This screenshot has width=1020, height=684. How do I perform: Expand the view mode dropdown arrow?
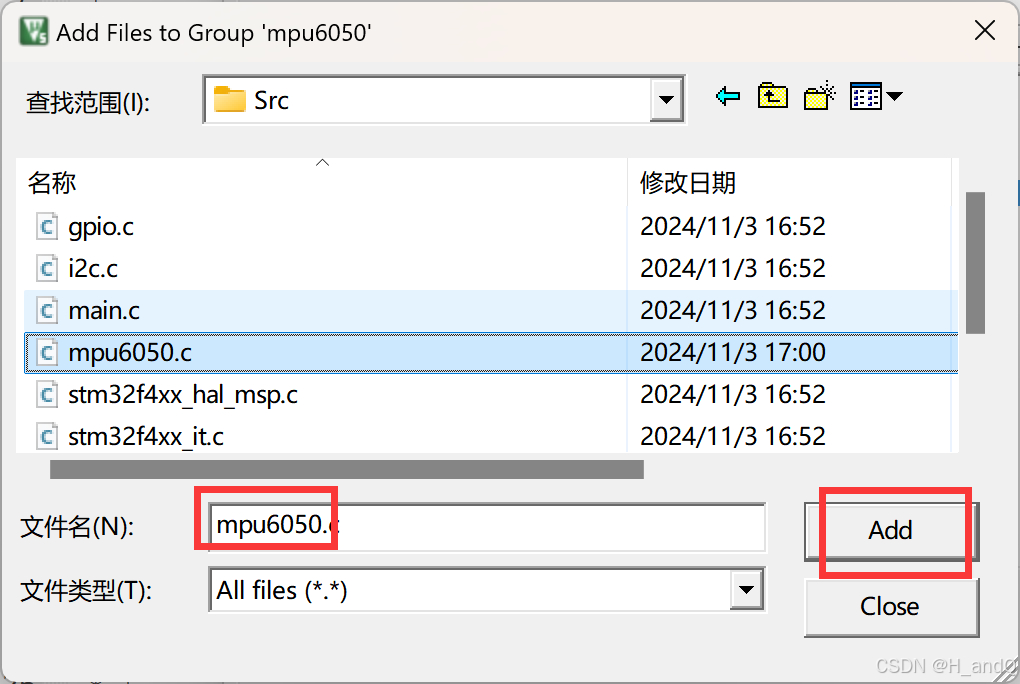(893, 95)
